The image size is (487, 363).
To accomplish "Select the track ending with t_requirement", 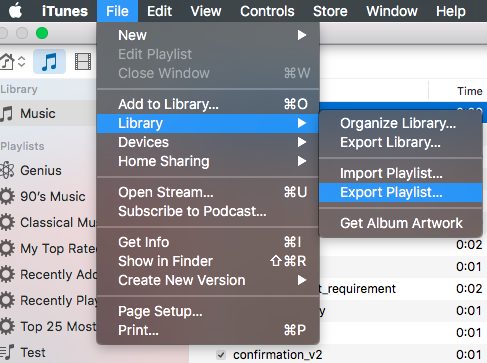I will [x=403, y=289].
